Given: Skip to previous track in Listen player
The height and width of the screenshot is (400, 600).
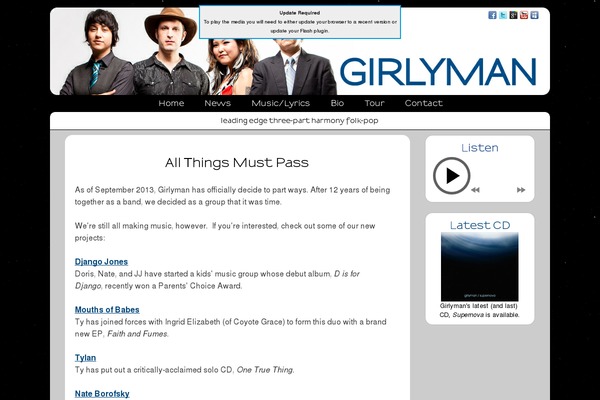Looking at the screenshot, I should point(475,190).
